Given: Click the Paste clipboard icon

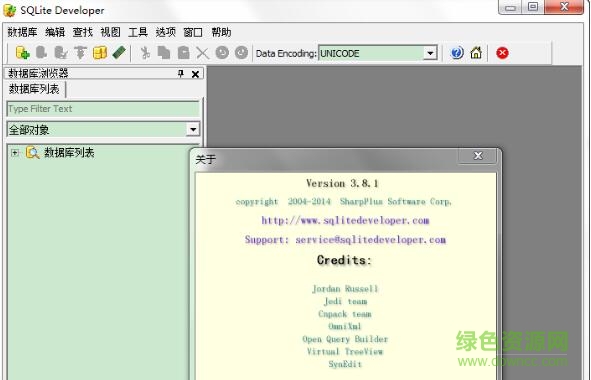Looking at the screenshot, I should click(183, 53).
